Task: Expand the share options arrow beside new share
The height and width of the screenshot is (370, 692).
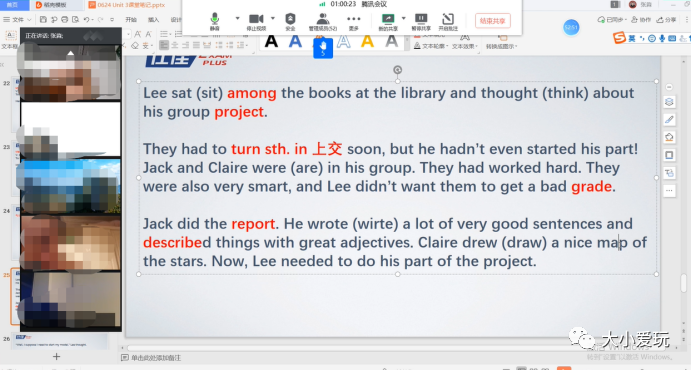Action: click(x=403, y=19)
